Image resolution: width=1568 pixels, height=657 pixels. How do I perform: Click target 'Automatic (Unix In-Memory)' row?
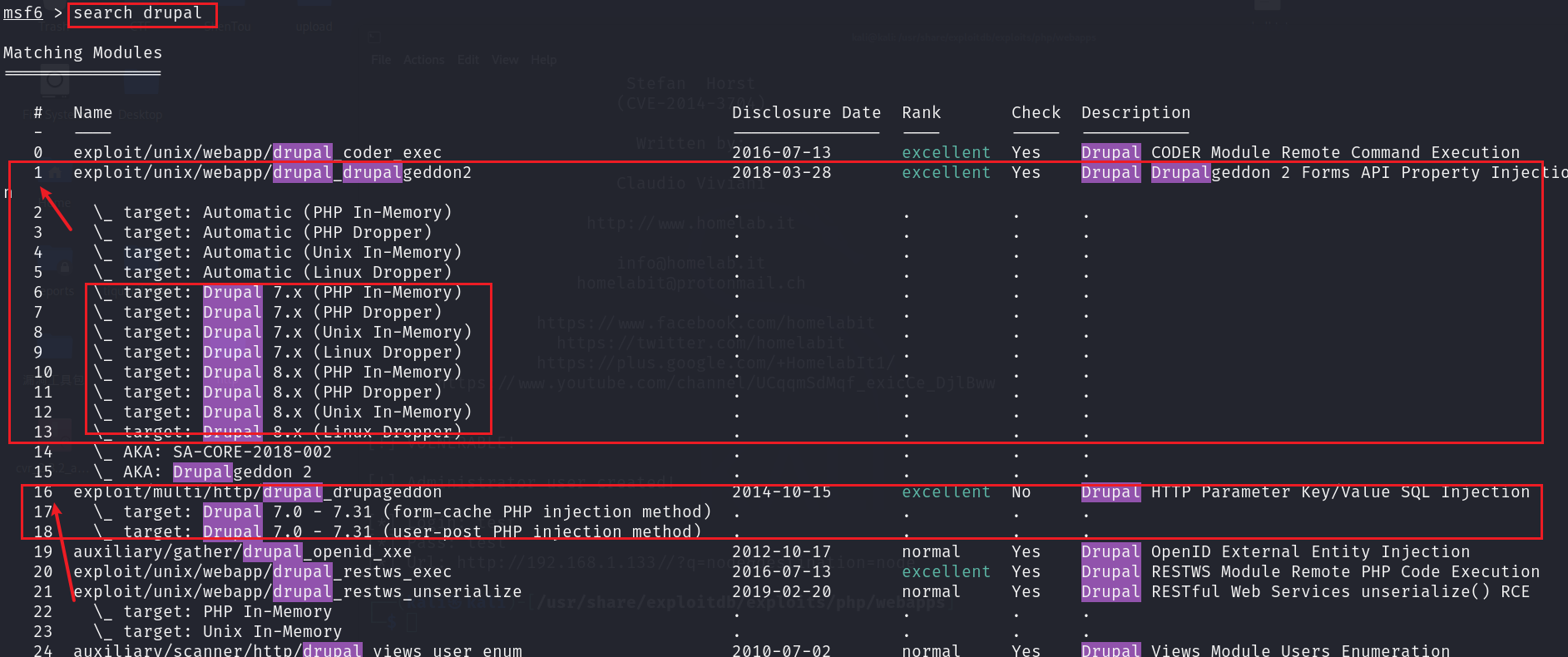click(x=278, y=252)
